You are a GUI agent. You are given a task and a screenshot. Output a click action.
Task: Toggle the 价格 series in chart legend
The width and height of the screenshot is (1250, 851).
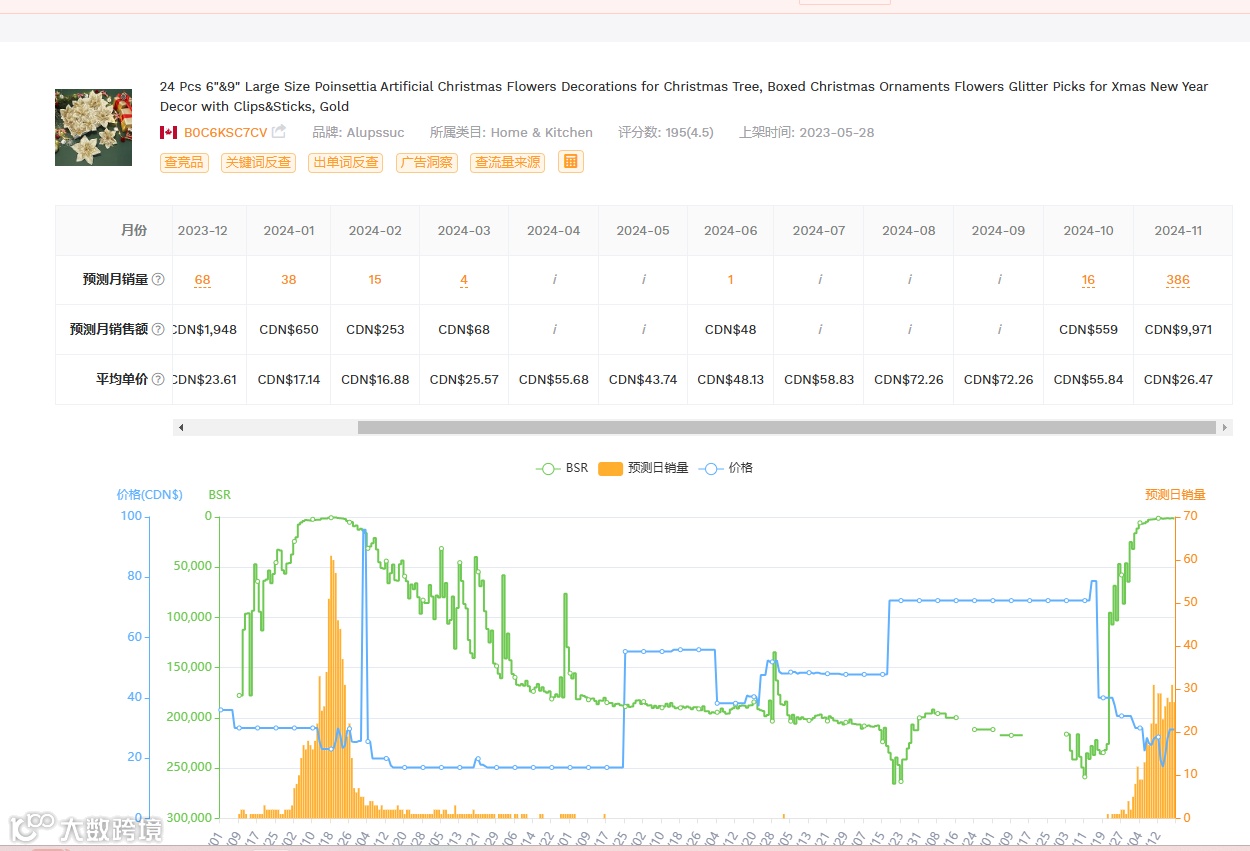pyautogui.click(x=726, y=468)
